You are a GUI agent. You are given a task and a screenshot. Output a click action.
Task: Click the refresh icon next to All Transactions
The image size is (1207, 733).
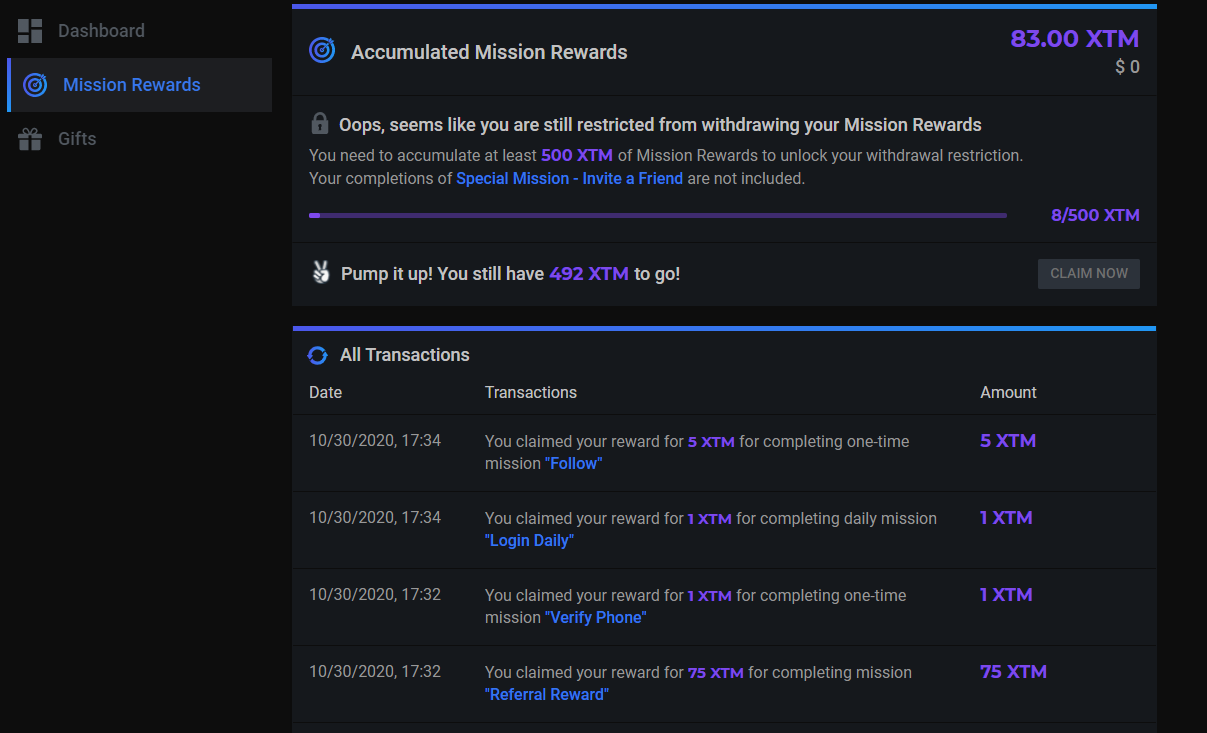point(318,355)
